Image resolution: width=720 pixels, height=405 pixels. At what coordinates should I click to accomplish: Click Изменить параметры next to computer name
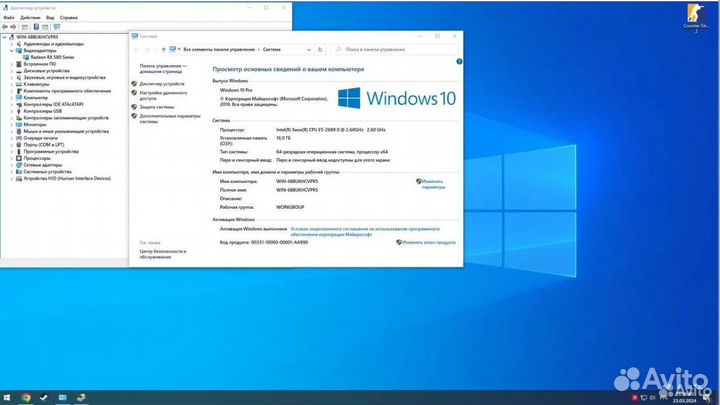[433, 185]
